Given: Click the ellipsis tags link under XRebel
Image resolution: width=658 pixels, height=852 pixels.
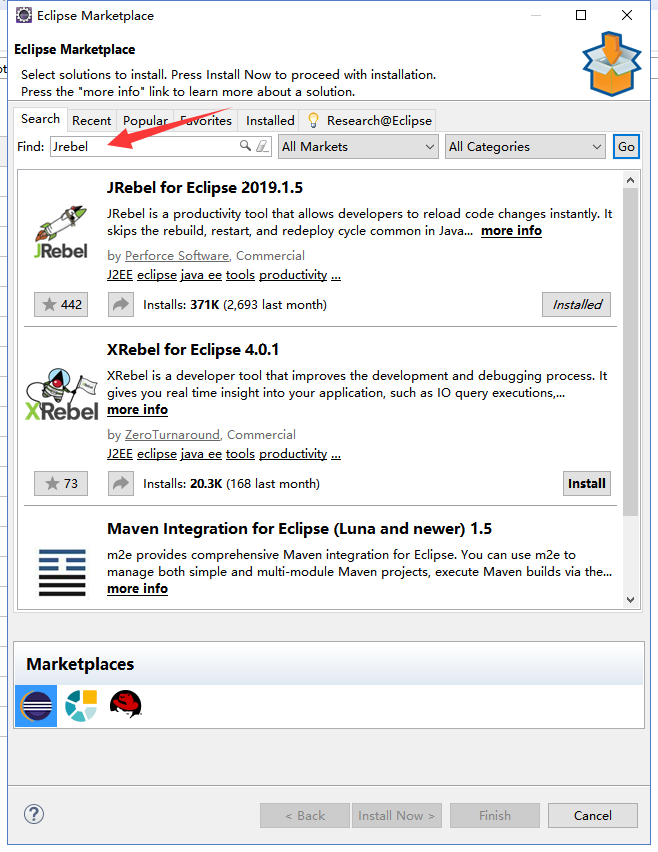Looking at the screenshot, I should tap(336, 455).
